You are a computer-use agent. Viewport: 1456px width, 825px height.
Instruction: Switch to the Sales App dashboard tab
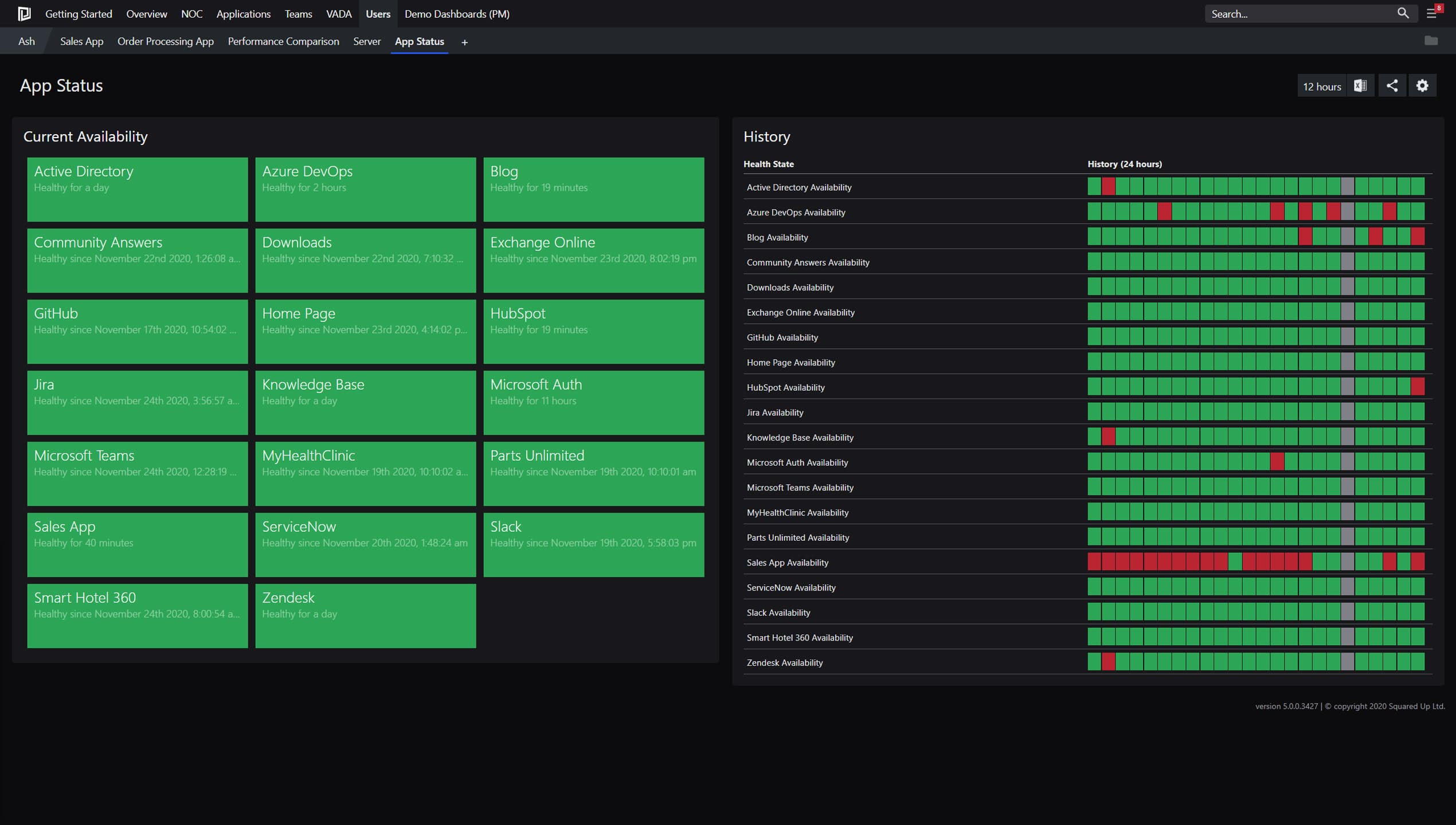[81, 41]
